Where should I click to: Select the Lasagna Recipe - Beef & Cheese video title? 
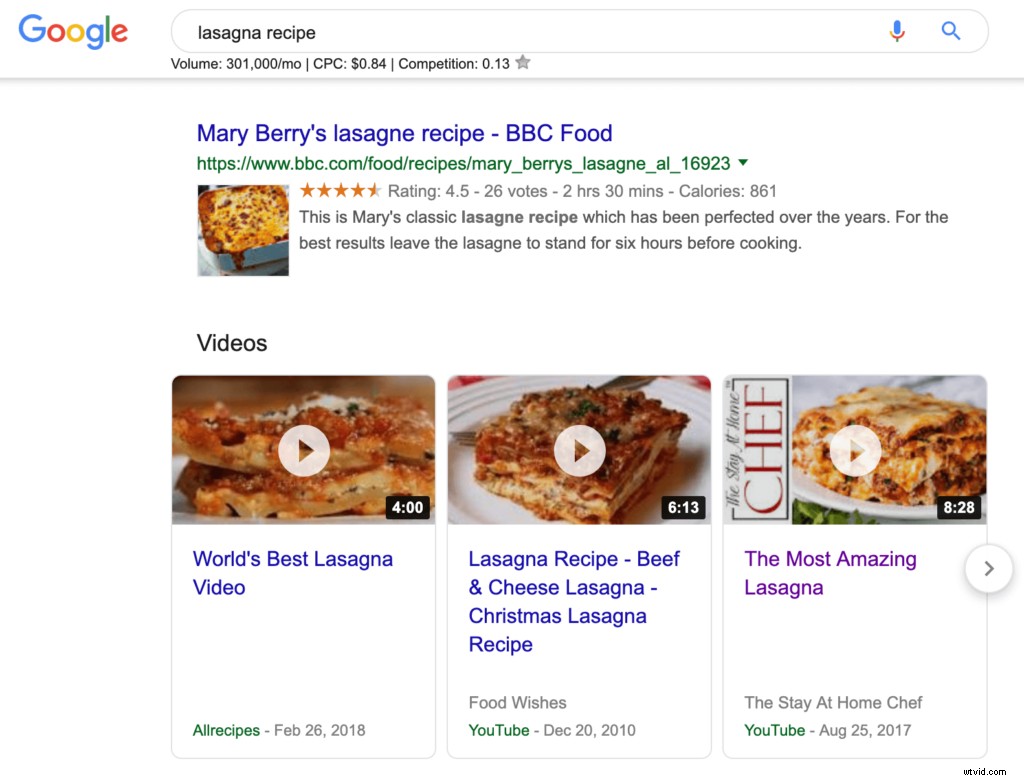coord(574,601)
